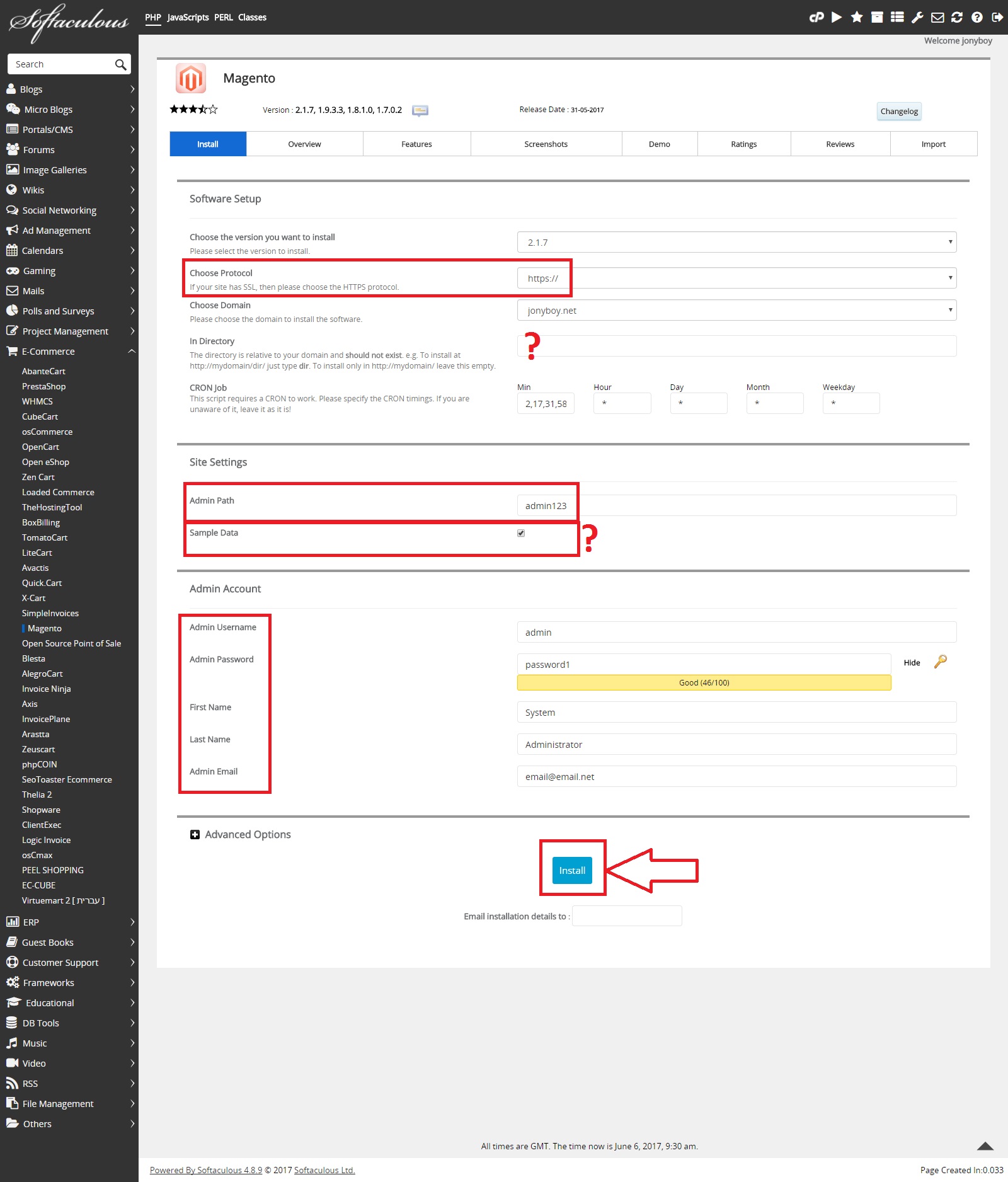Open help with the question mark icon

point(977,17)
